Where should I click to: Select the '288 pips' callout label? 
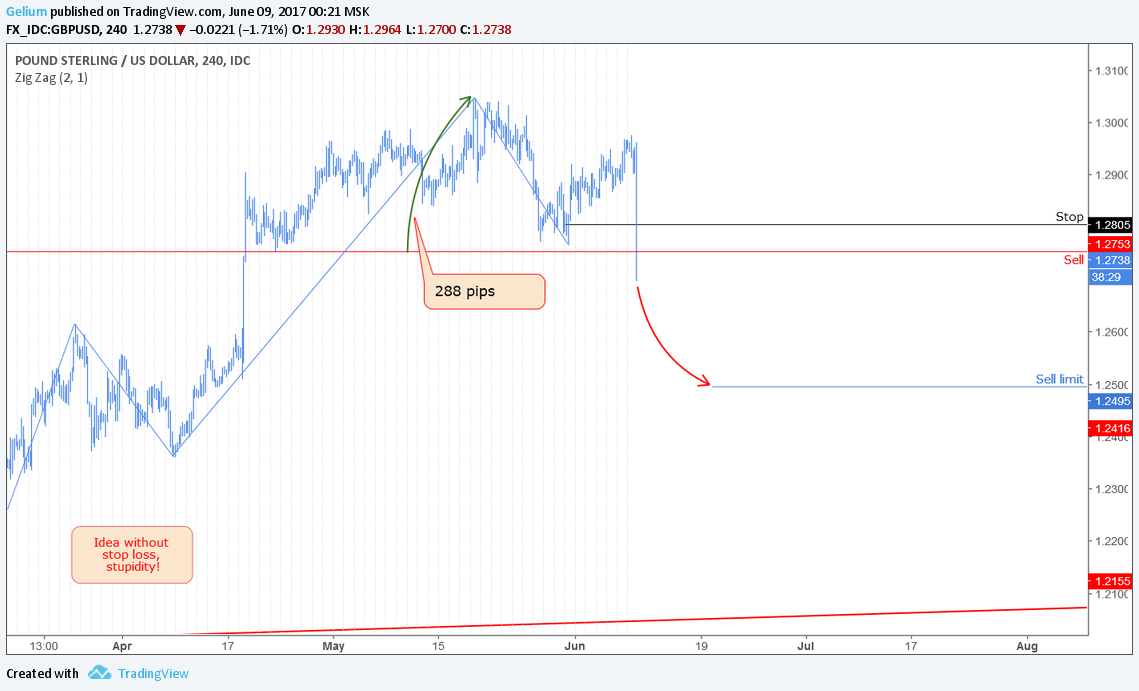click(x=485, y=291)
